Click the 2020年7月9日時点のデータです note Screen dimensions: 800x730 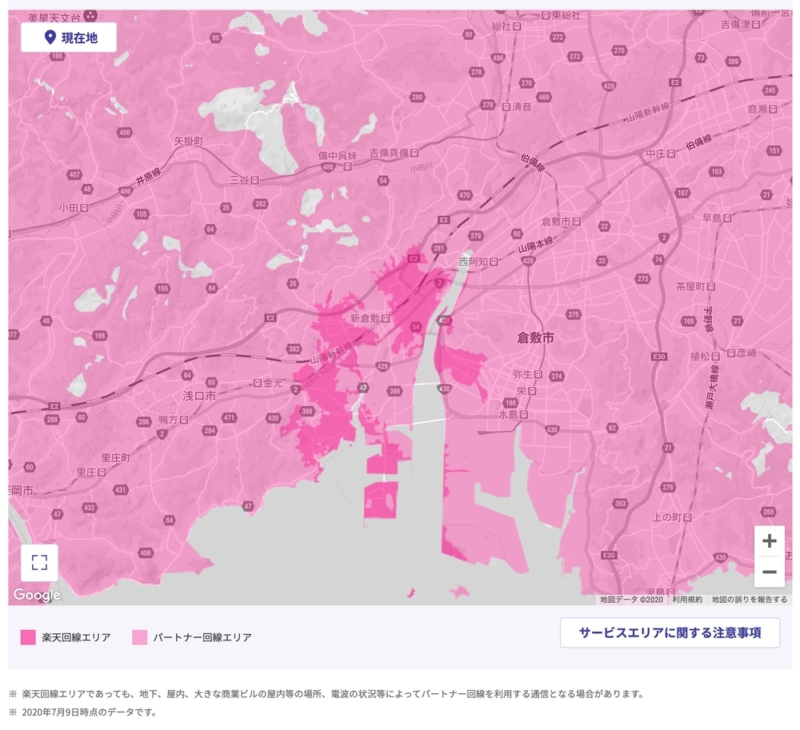[89, 712]
